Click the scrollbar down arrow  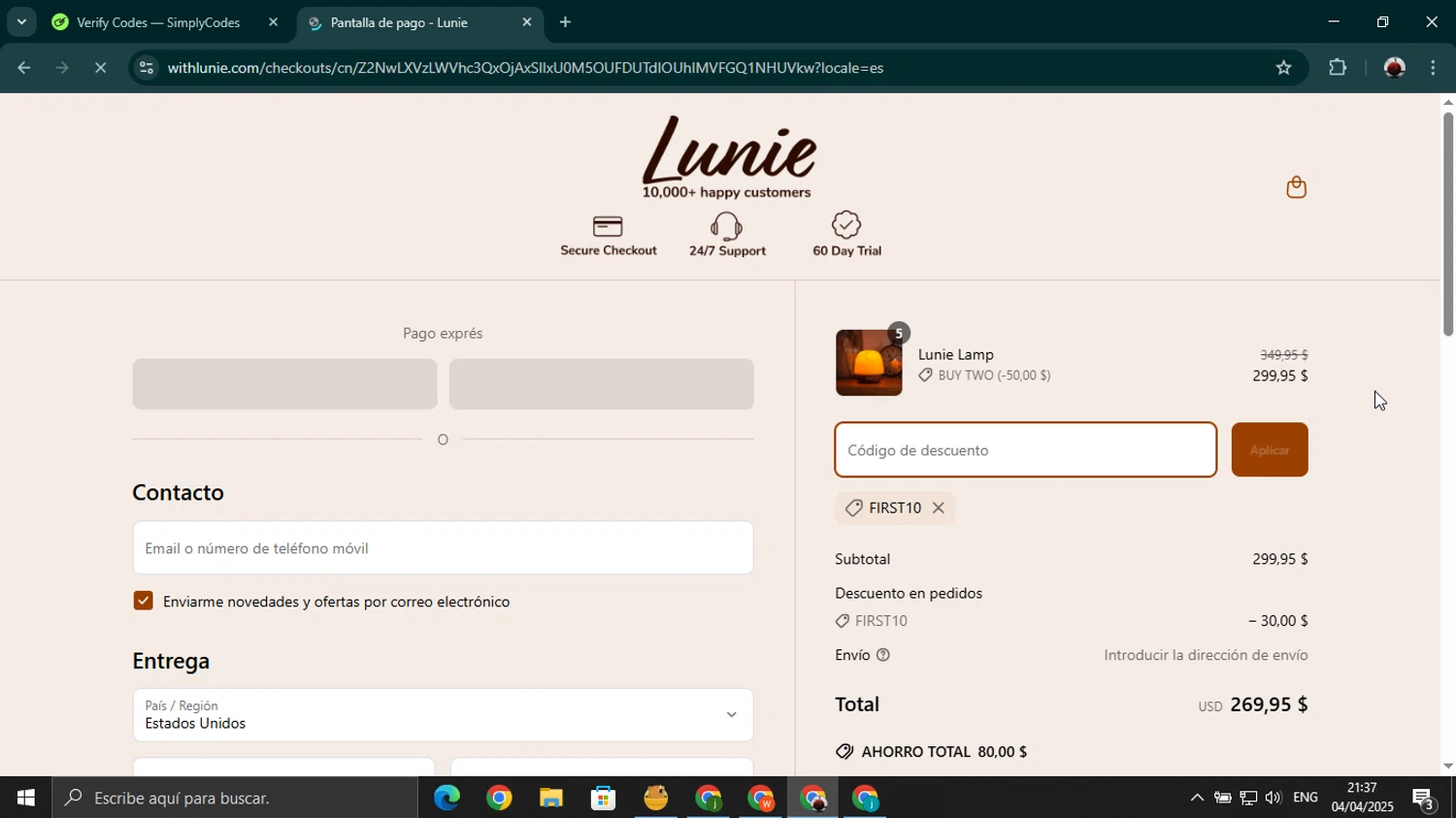pyautogui.click(x=1448, y=767)
